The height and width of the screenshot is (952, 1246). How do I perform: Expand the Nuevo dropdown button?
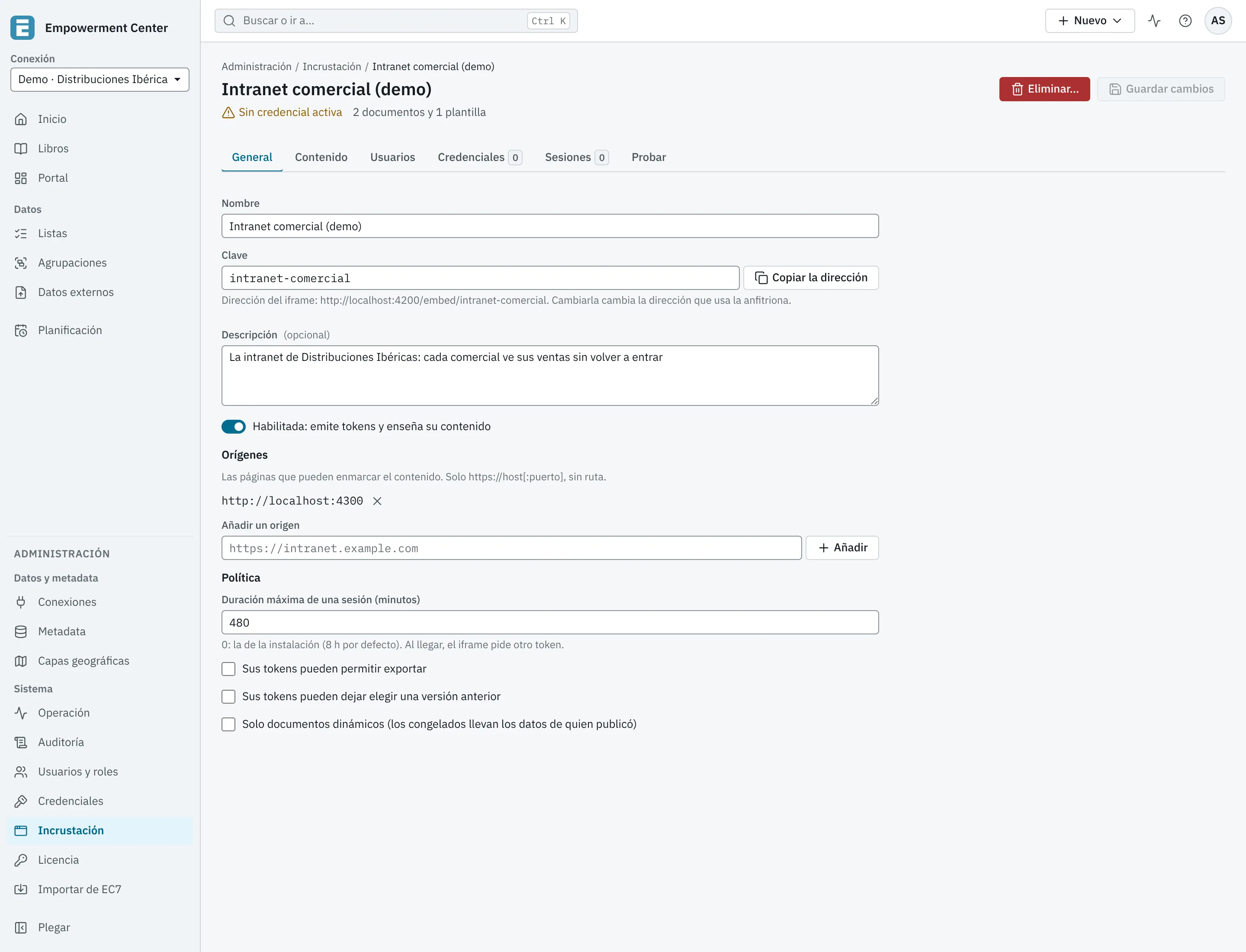coord(1090,21)
